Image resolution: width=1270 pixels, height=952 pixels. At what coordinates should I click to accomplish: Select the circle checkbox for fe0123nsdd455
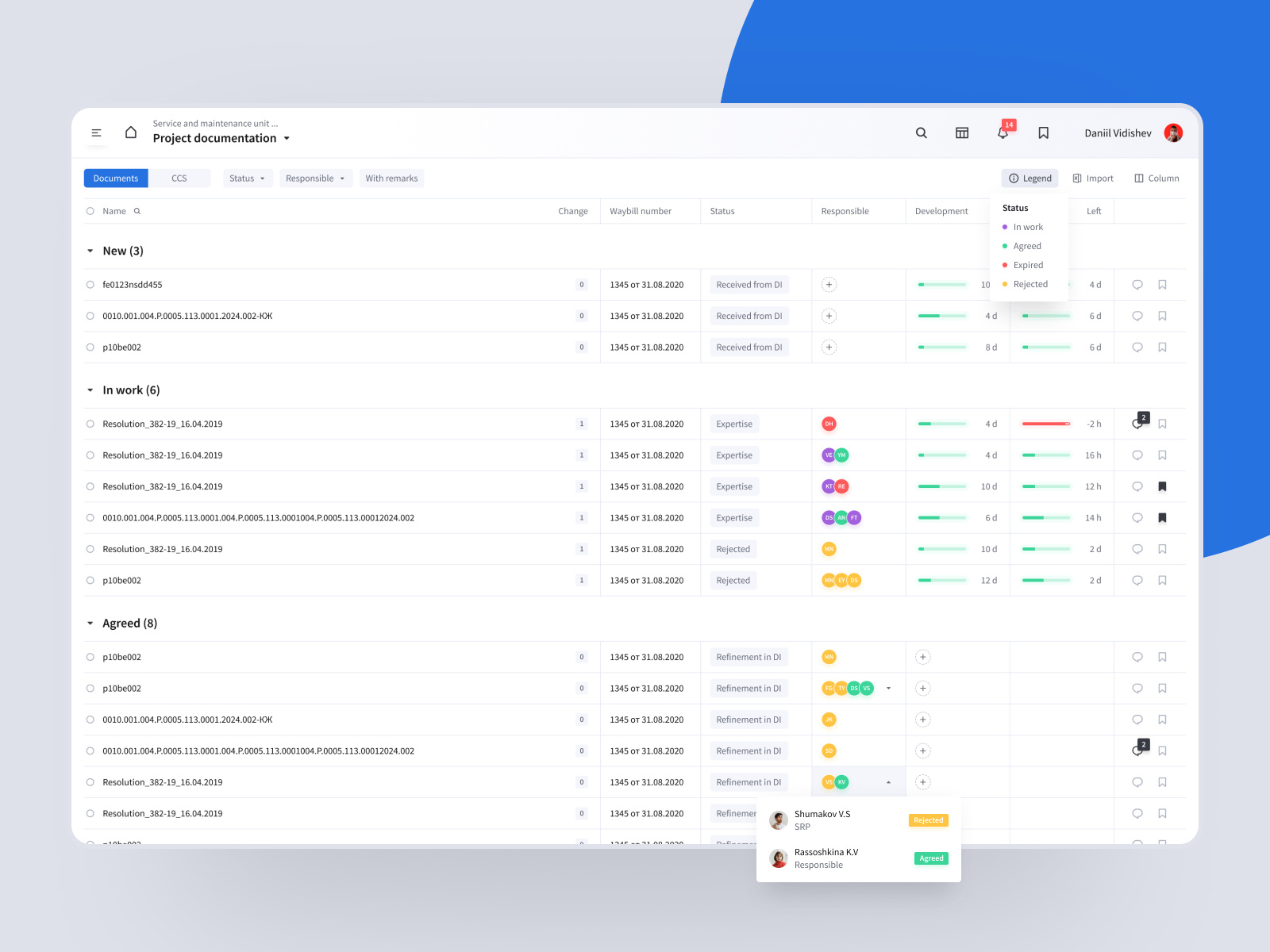tap(90, 284)
